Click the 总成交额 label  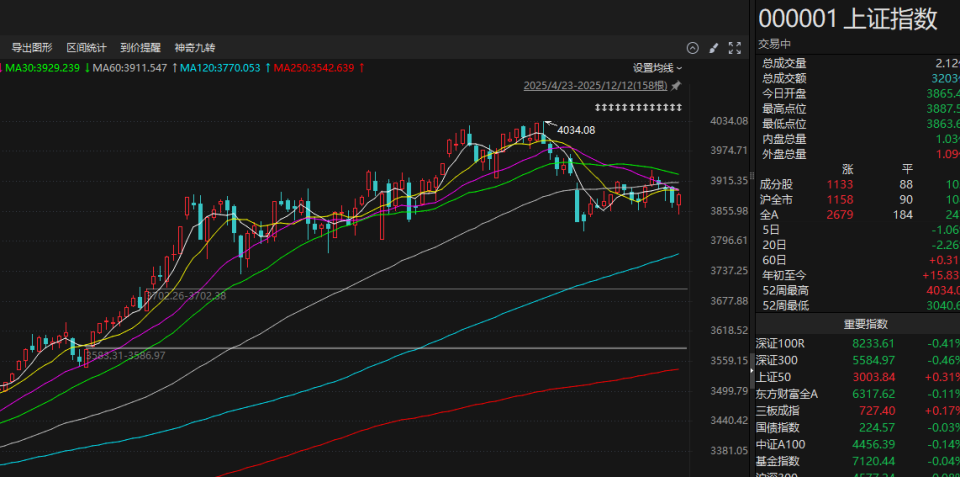(x=784, y=78)
